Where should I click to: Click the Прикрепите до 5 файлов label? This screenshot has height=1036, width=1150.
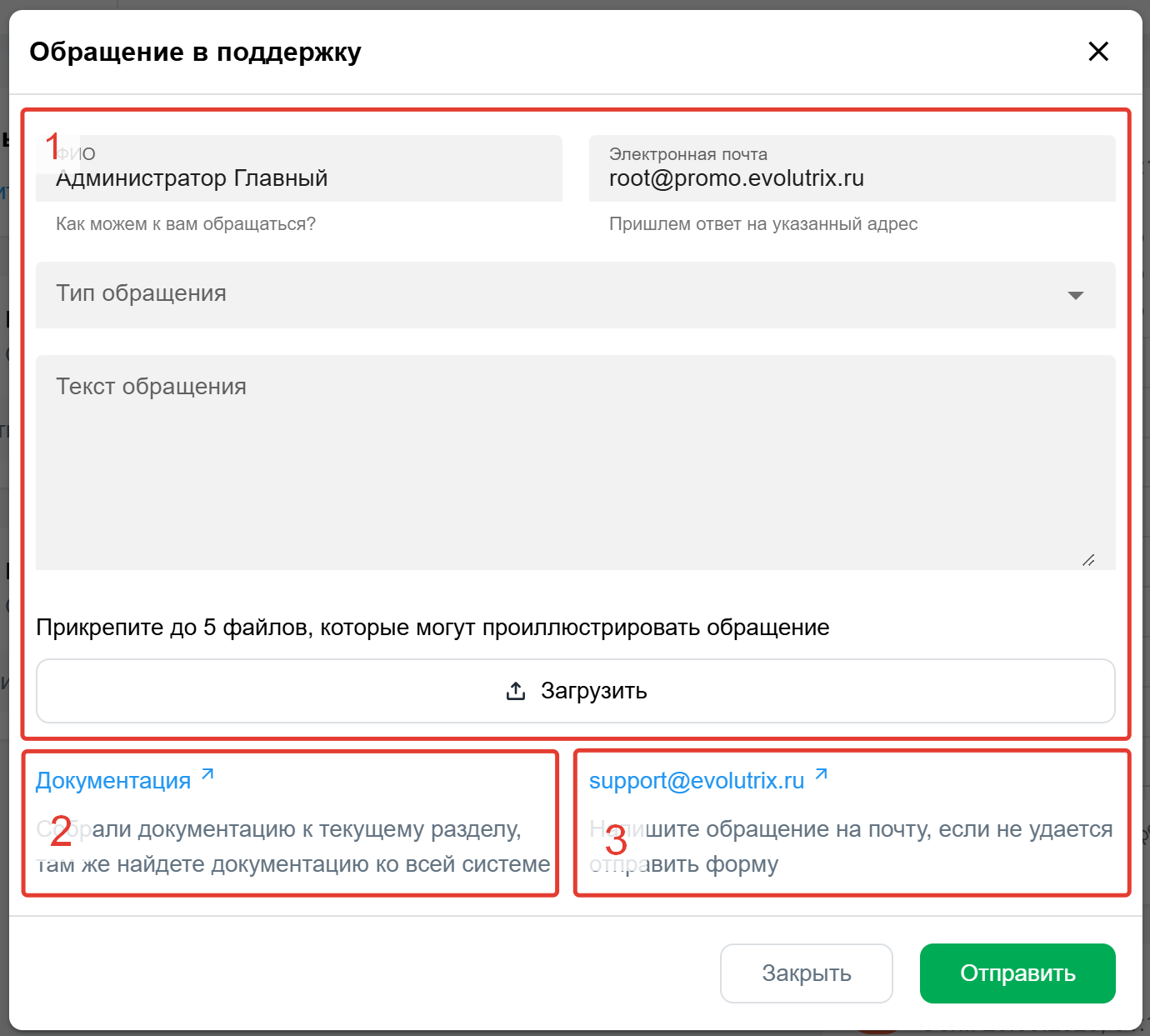(x=432, y=628)
